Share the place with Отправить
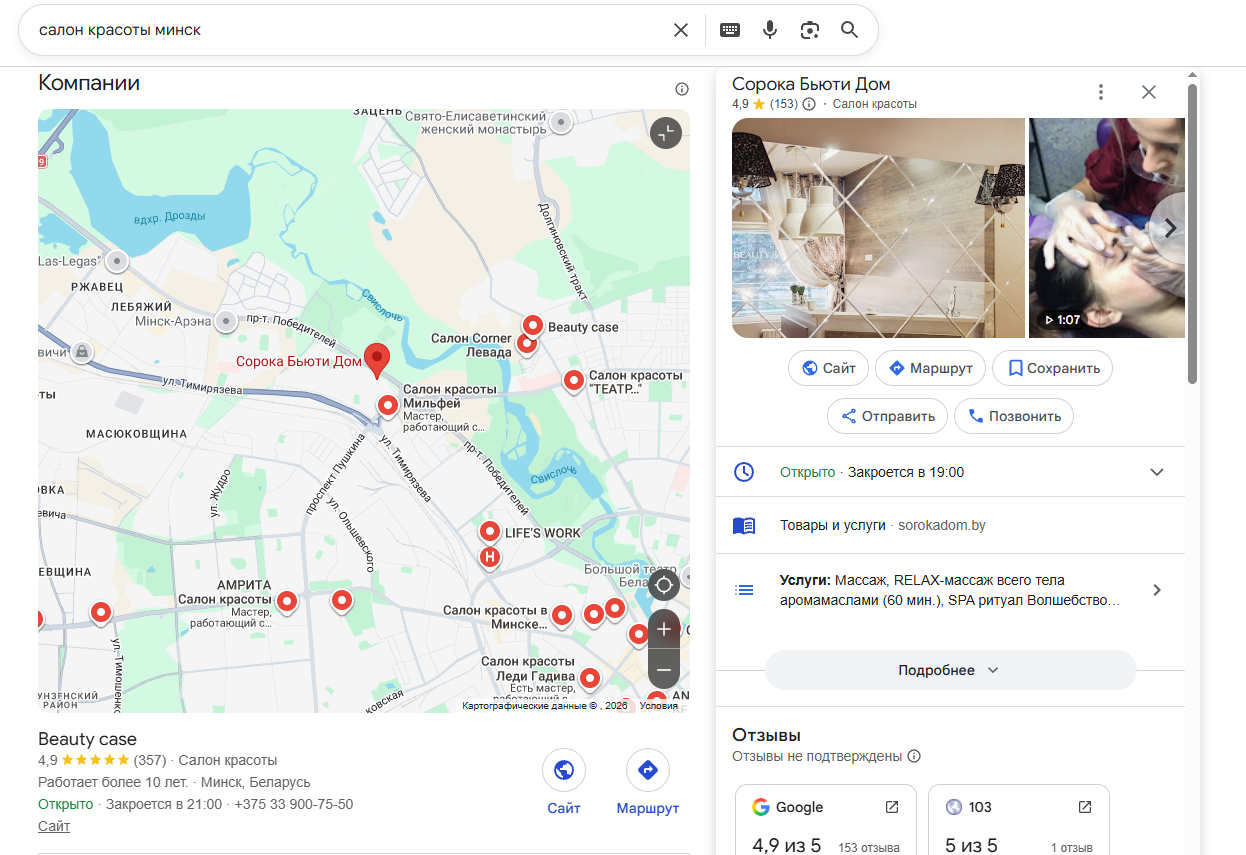This screenshot has height=855, width=1246. pos(887,416)
